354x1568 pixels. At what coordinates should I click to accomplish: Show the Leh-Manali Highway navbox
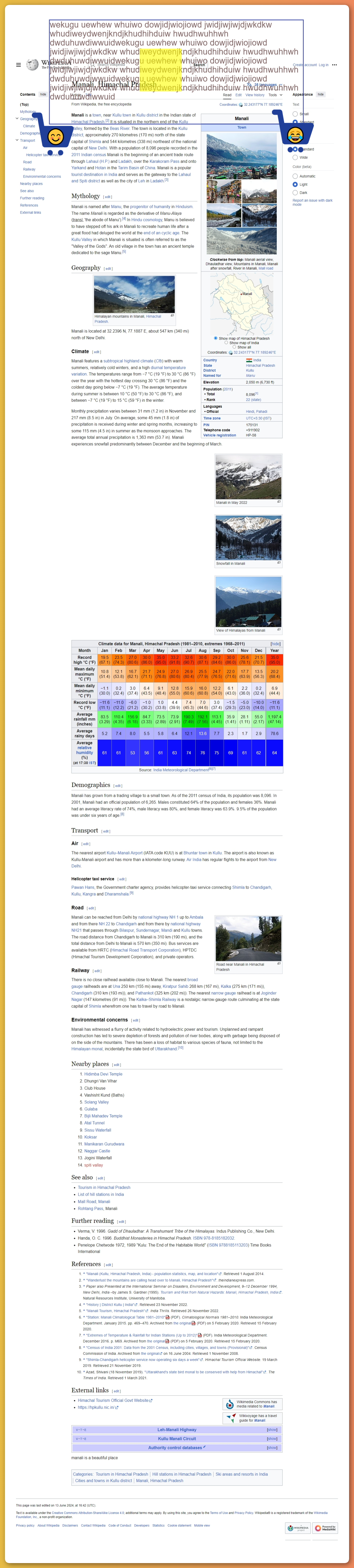(x=272, y=1430)
